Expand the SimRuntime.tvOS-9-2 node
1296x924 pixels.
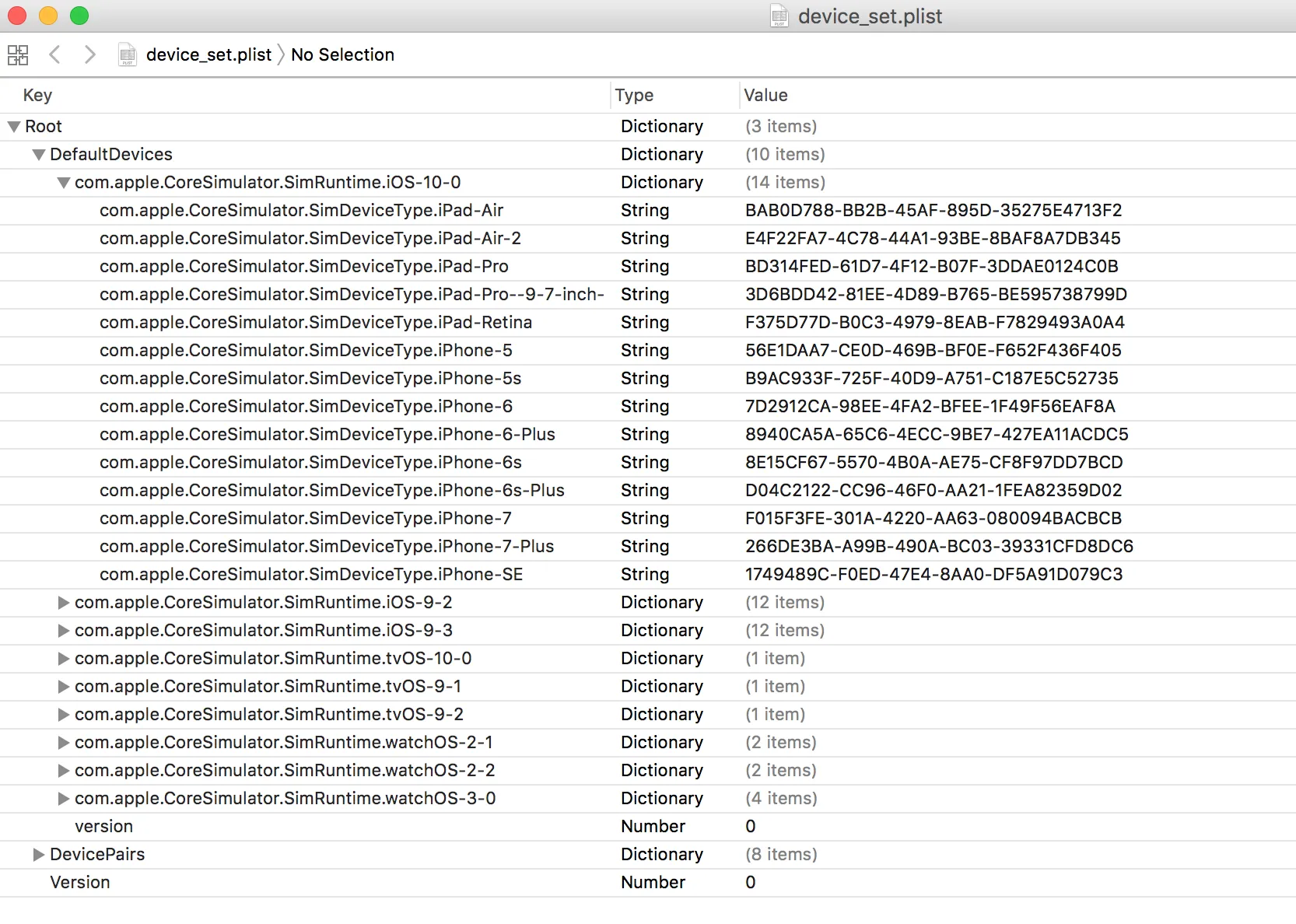[x=64, y=715]
